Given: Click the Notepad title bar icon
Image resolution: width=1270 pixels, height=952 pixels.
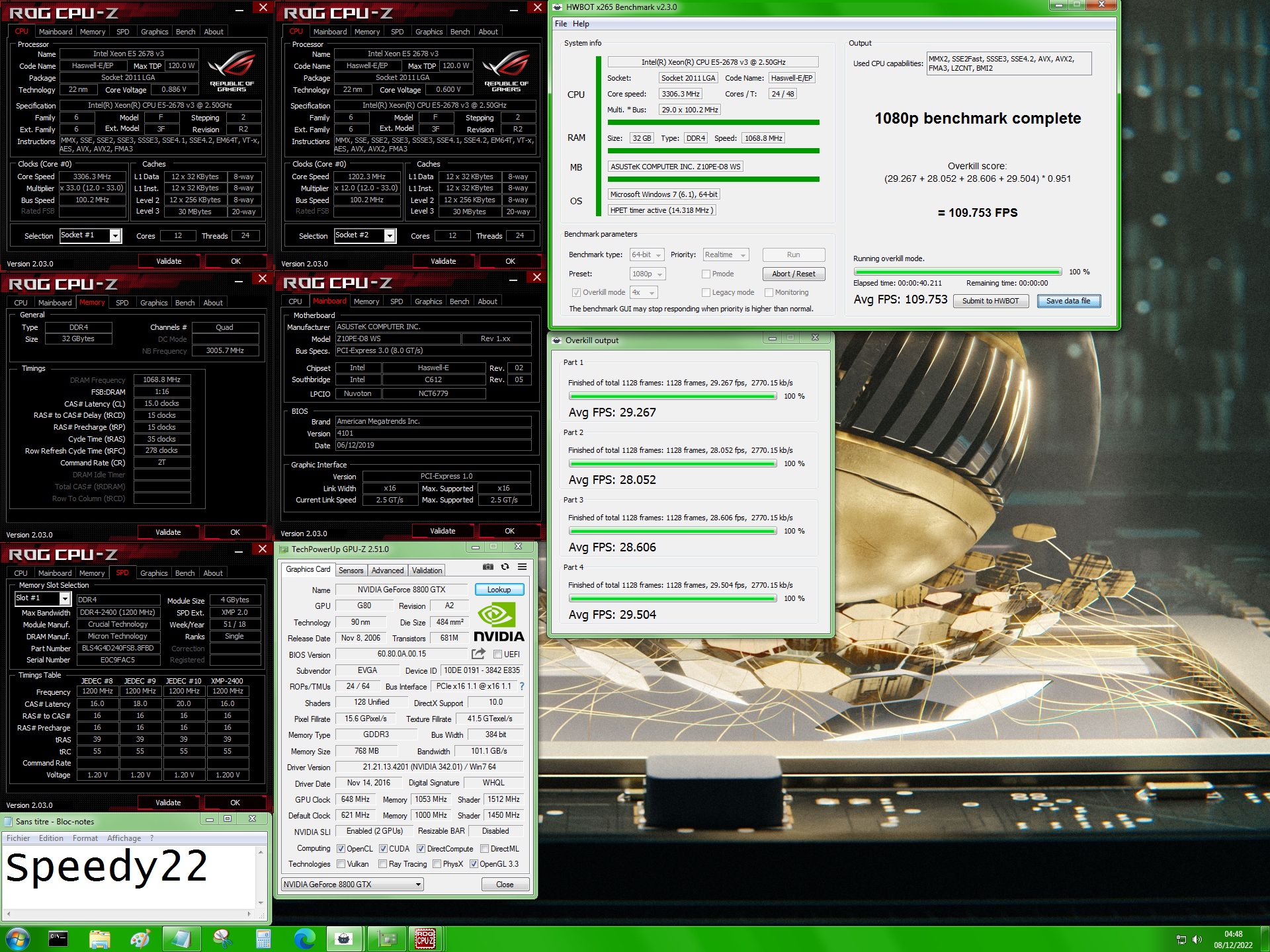Looking at the screenshot, I should coord(9,821).
